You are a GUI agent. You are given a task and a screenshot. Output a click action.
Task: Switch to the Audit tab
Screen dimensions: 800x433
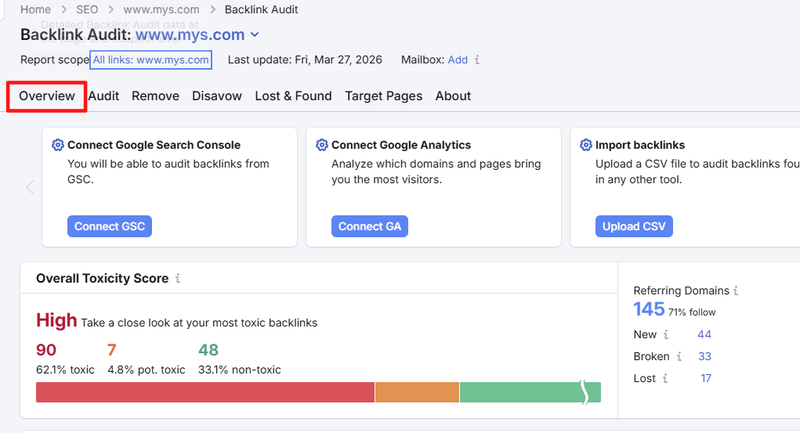[x=104, y=96]
